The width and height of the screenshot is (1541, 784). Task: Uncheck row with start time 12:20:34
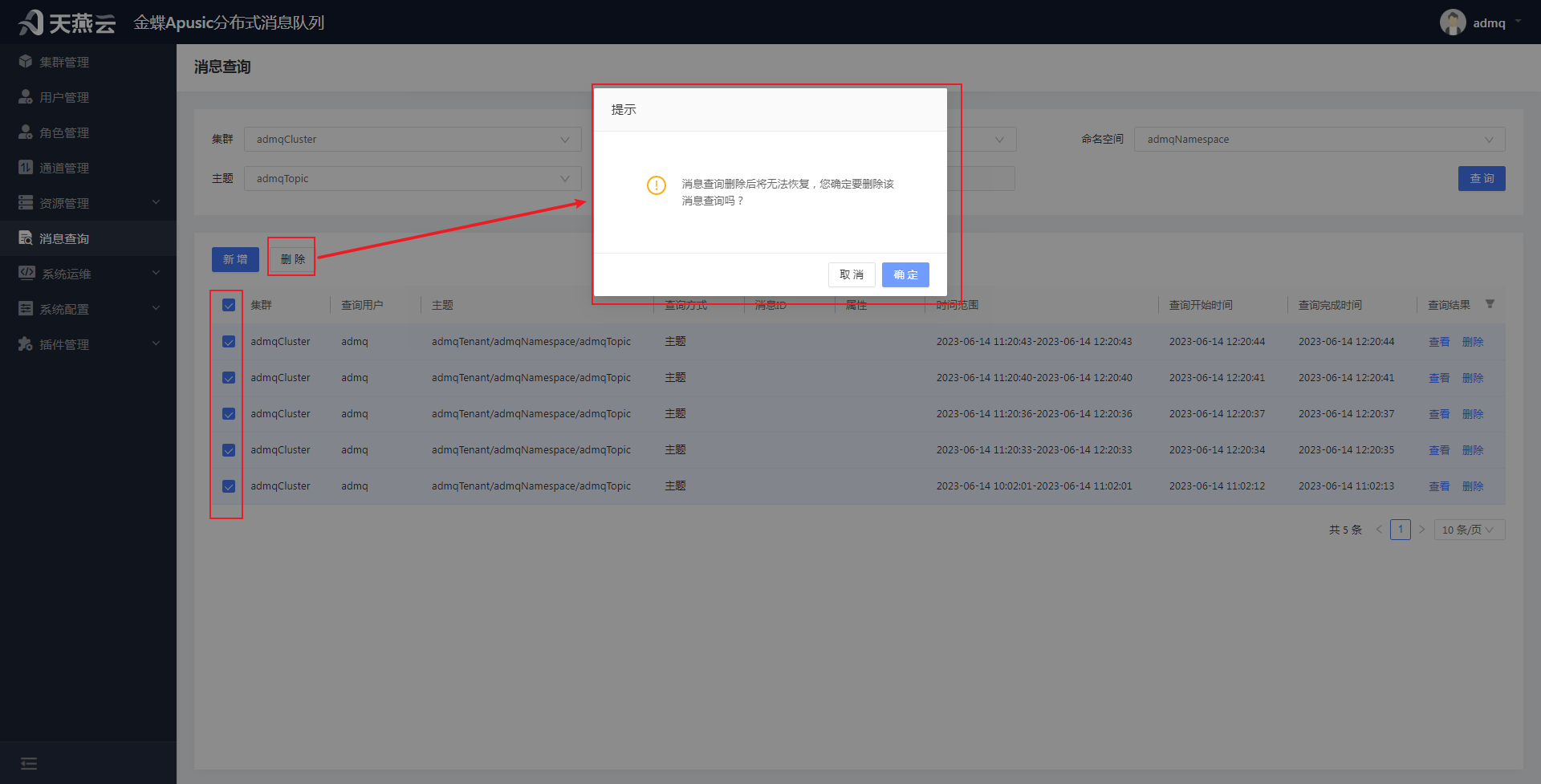click(229, 450)
